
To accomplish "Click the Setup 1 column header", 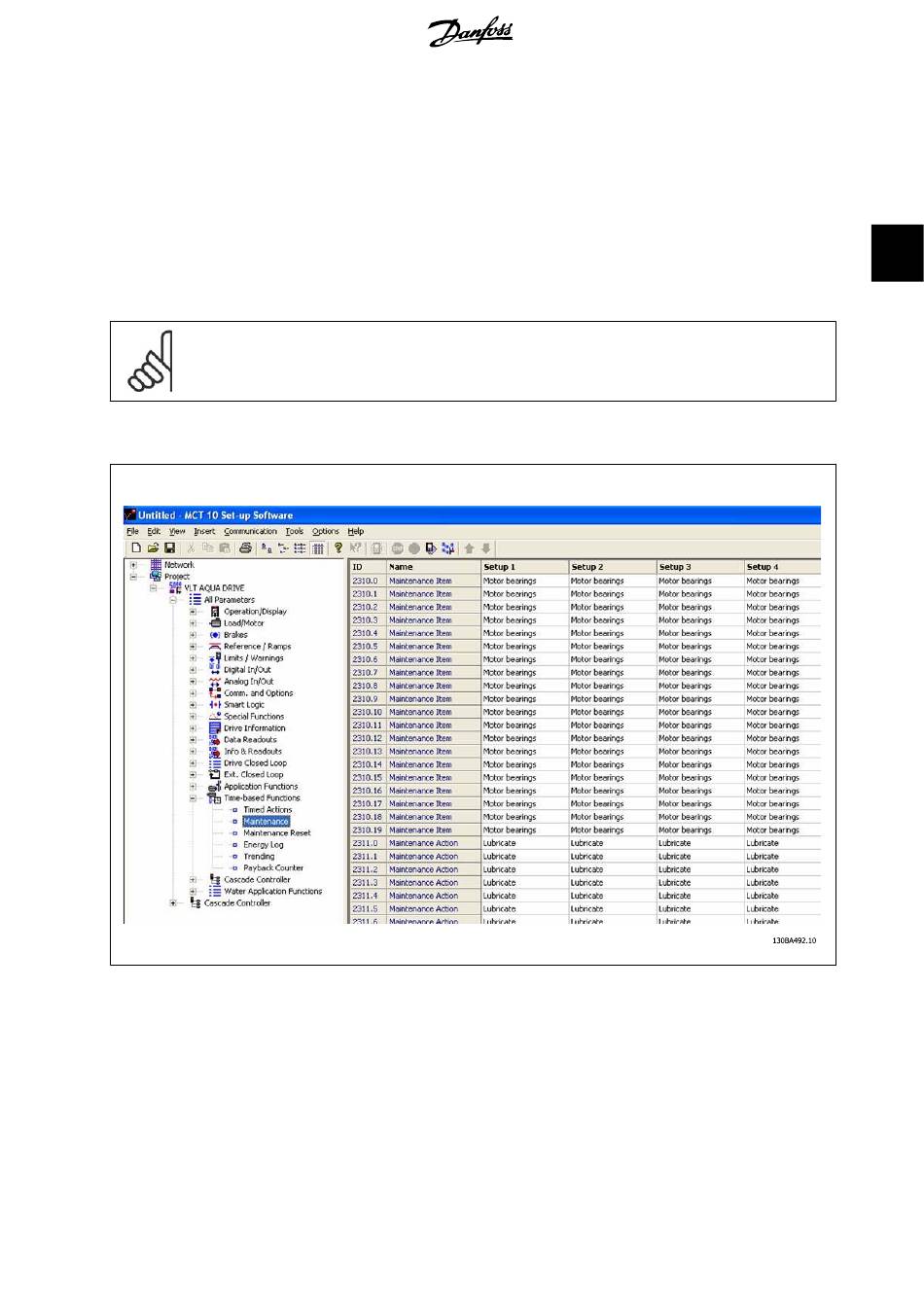I will pyautogui.click(x=524, y=567).
